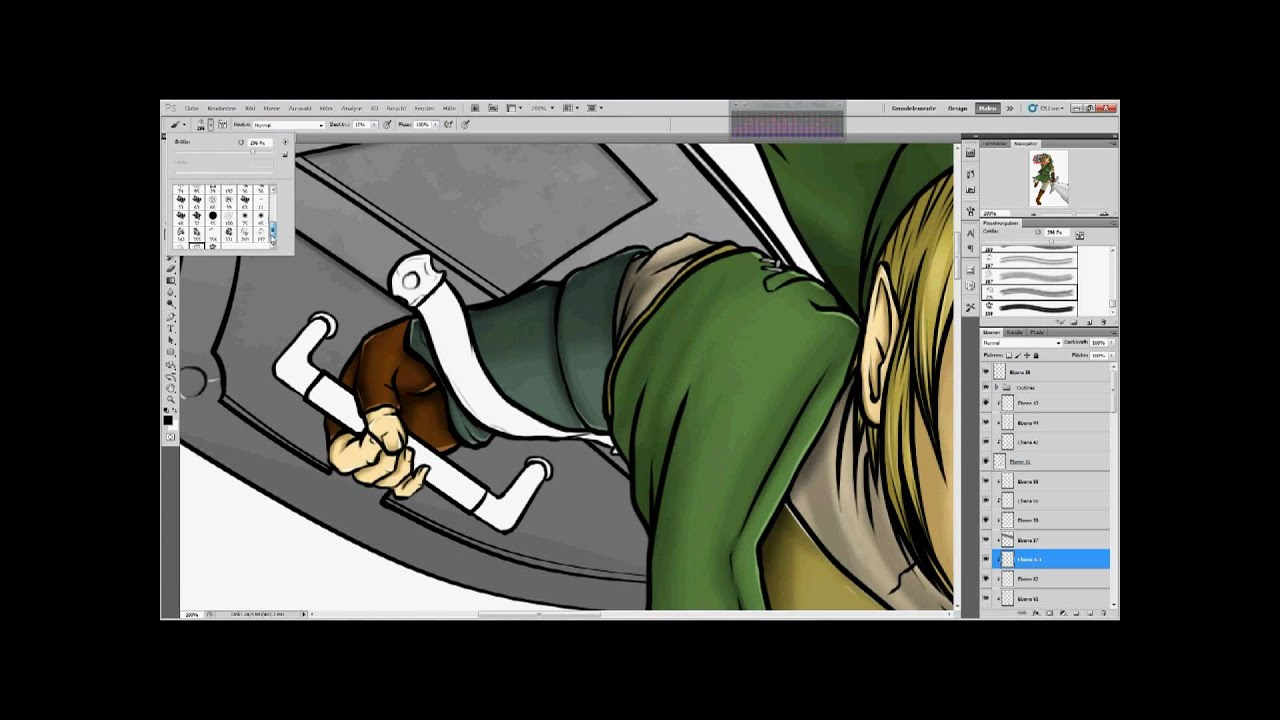Click the foreground color swatch
Screen dimensions: 1280x720
(168, 420)
